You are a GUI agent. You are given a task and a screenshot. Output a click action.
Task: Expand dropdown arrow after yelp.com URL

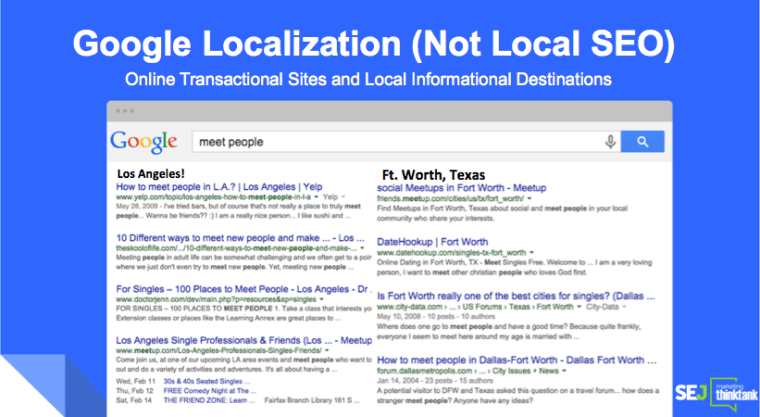317,197
